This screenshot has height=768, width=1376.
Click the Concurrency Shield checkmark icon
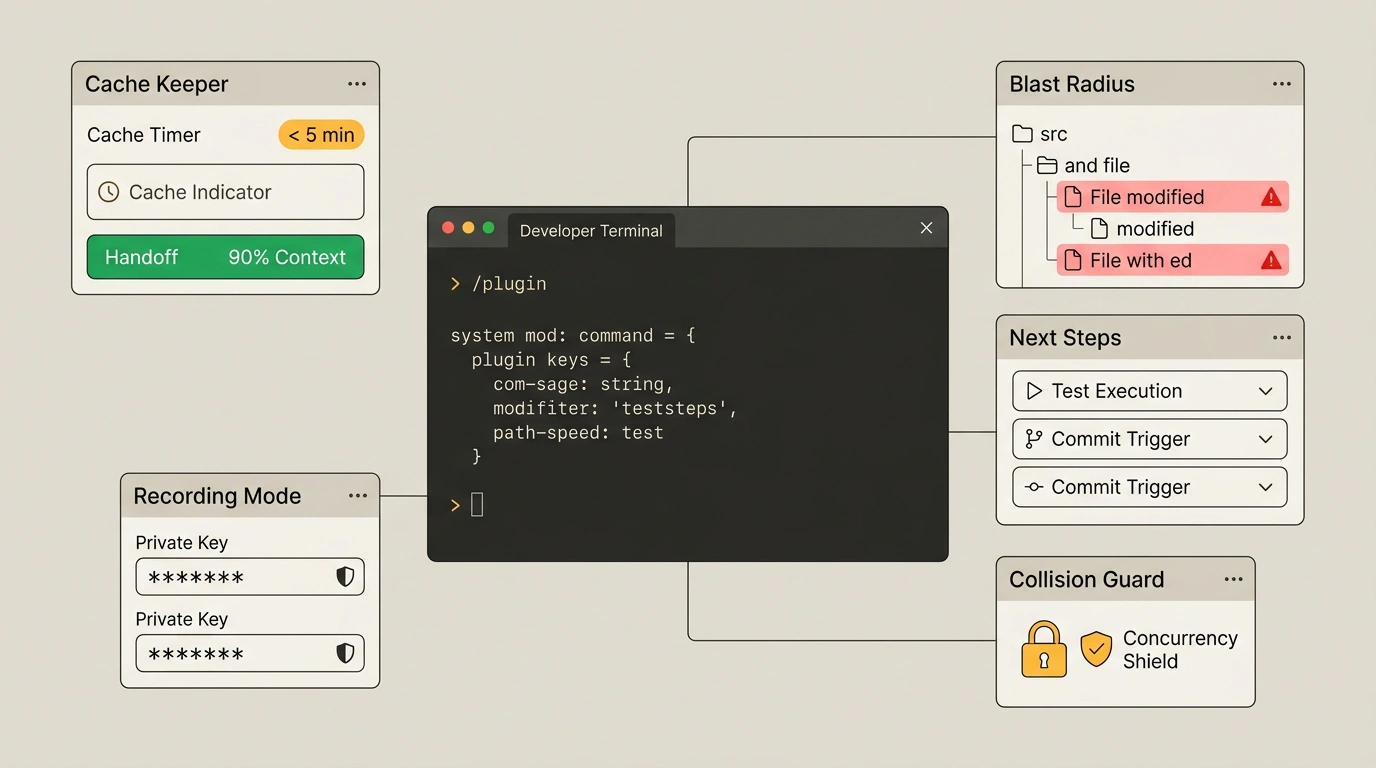click(x=1096, y=649)
